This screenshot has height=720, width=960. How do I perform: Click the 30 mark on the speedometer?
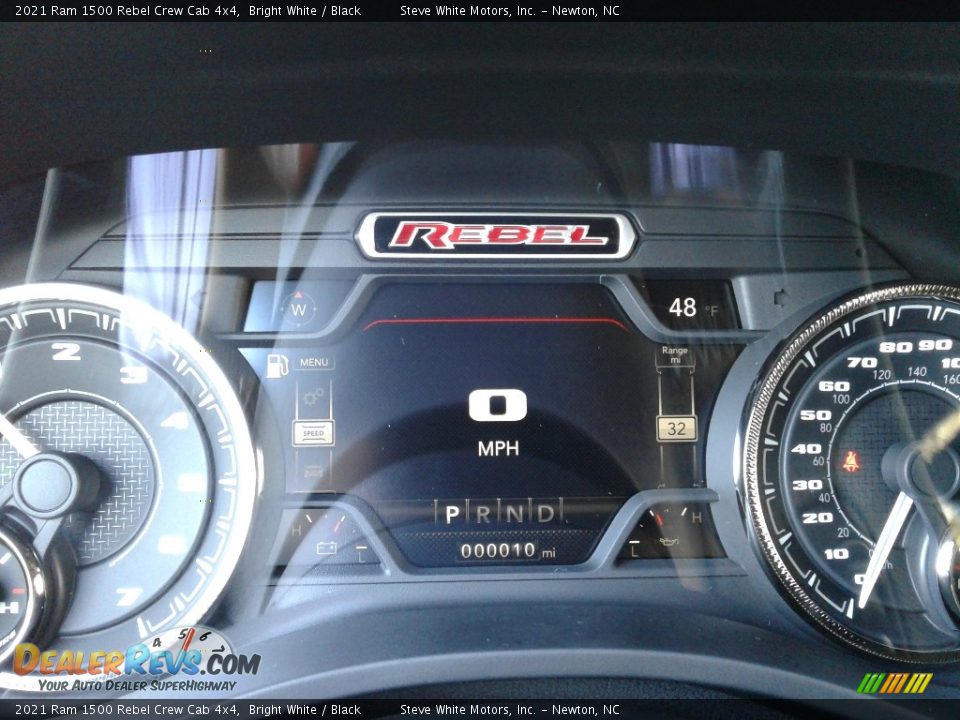coord(808,485)
